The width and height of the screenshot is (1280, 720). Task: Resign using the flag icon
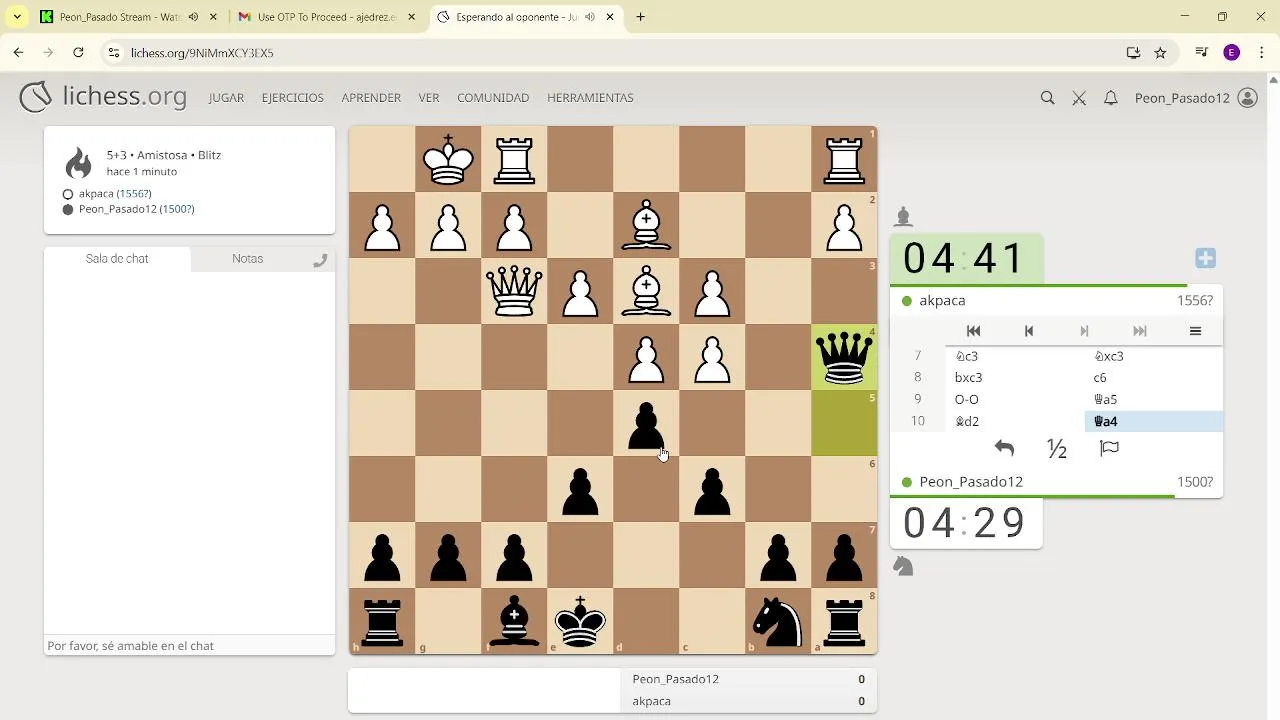(1109, 448)
